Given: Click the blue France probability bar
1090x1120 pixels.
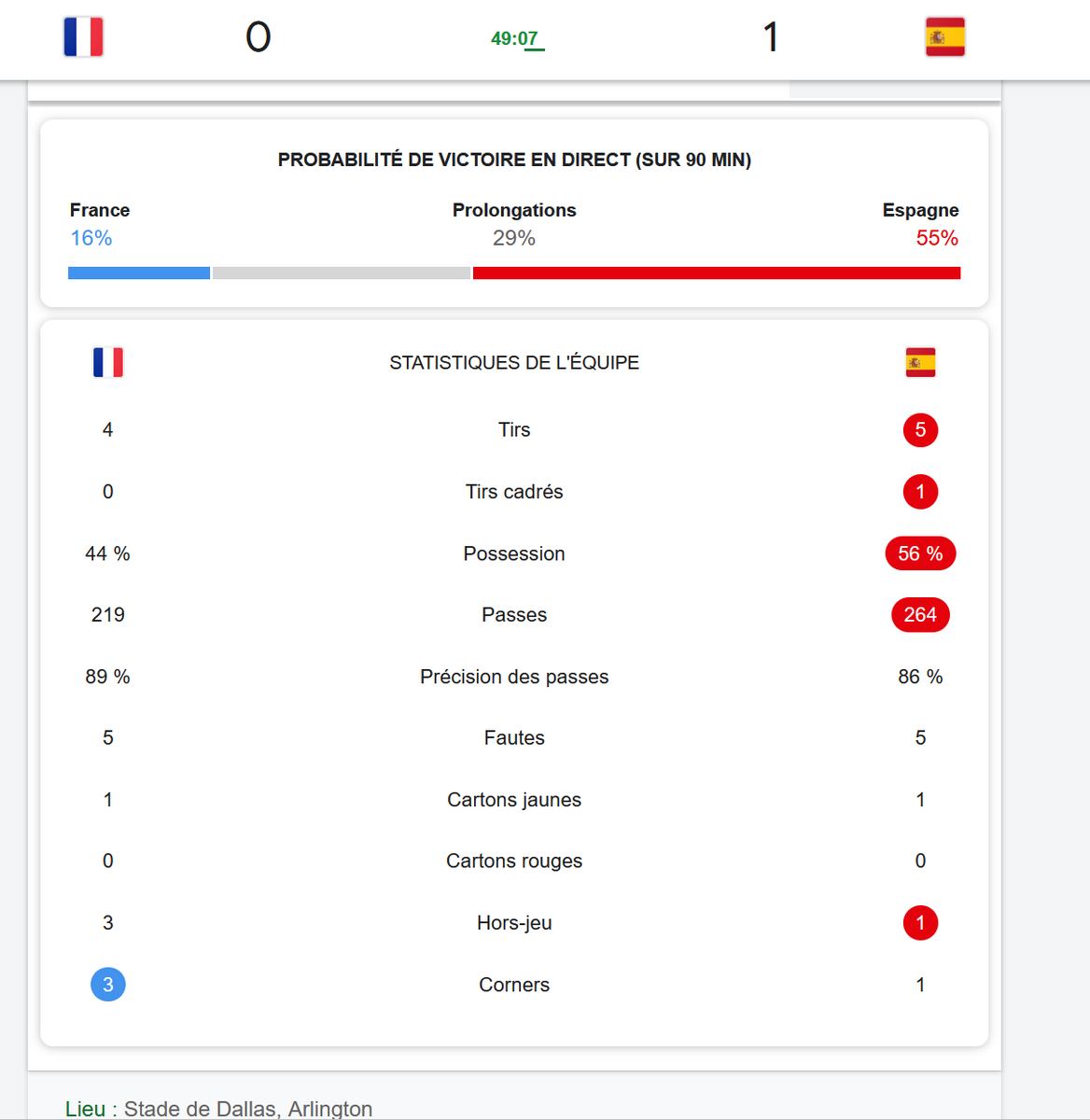Looking at the screenshot, I should point(139,273).
